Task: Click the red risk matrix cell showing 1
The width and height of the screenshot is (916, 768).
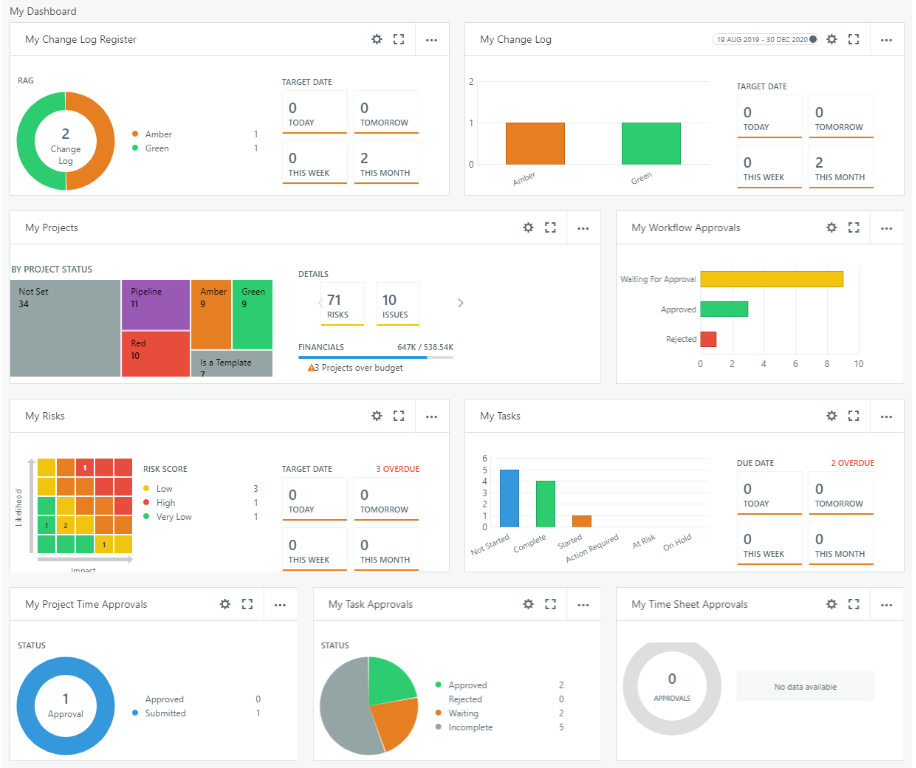Action: 85,468
